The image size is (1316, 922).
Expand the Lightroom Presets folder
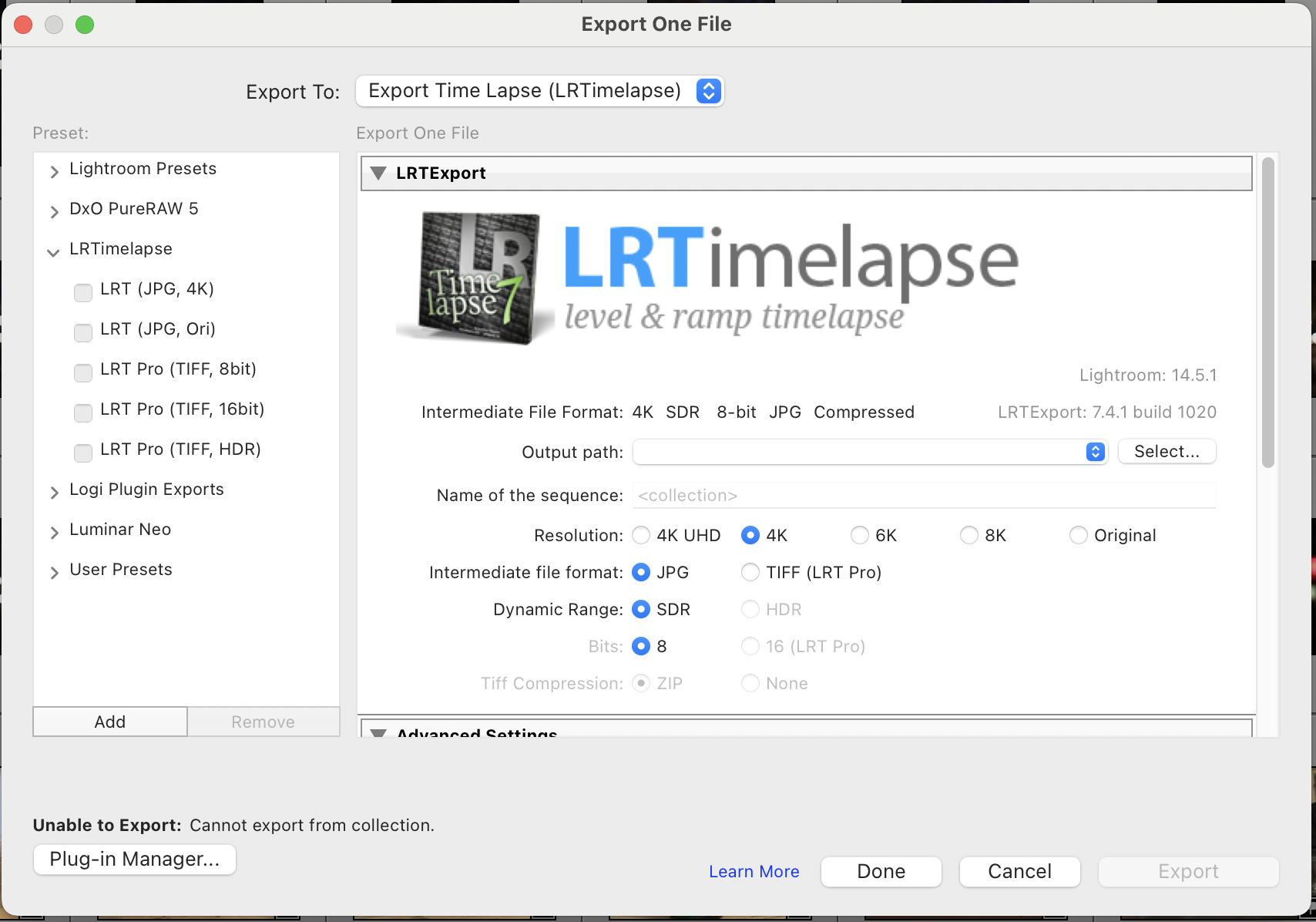pos(54,171)
